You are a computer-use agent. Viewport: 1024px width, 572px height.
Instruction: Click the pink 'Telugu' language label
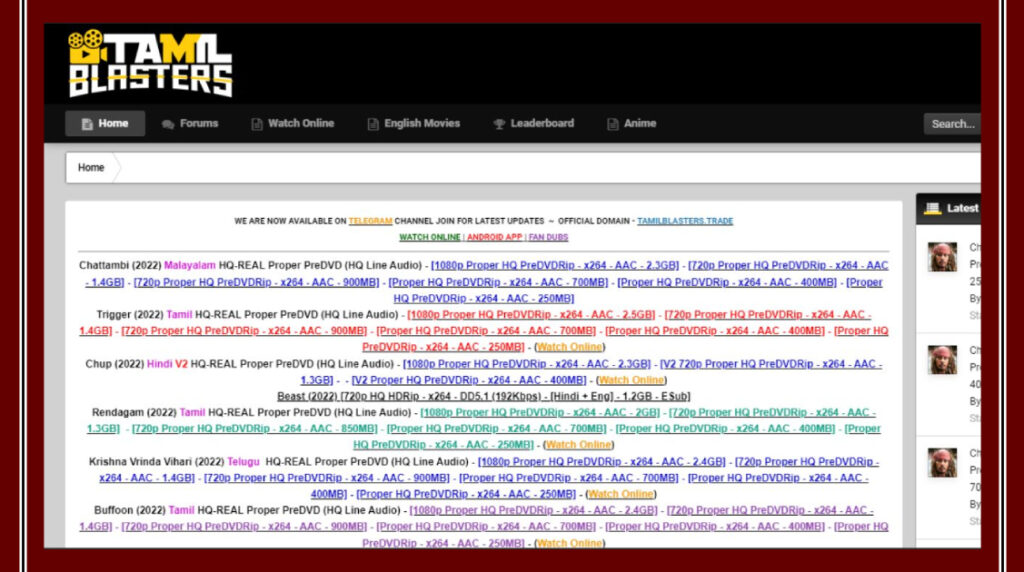(243, 462)
